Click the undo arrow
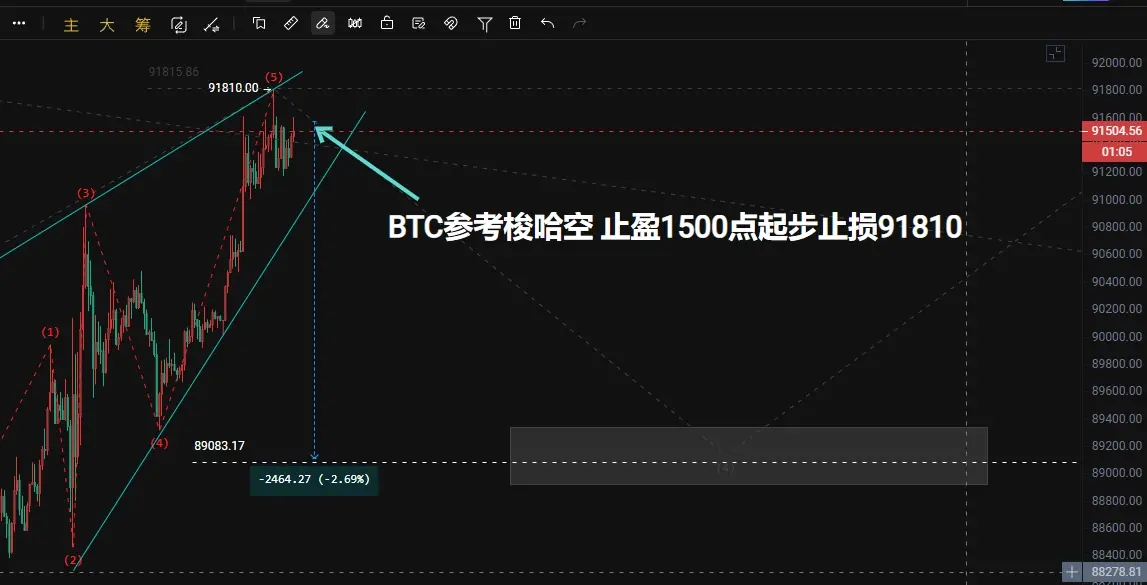1147x585 pixels. click(547, 23)
